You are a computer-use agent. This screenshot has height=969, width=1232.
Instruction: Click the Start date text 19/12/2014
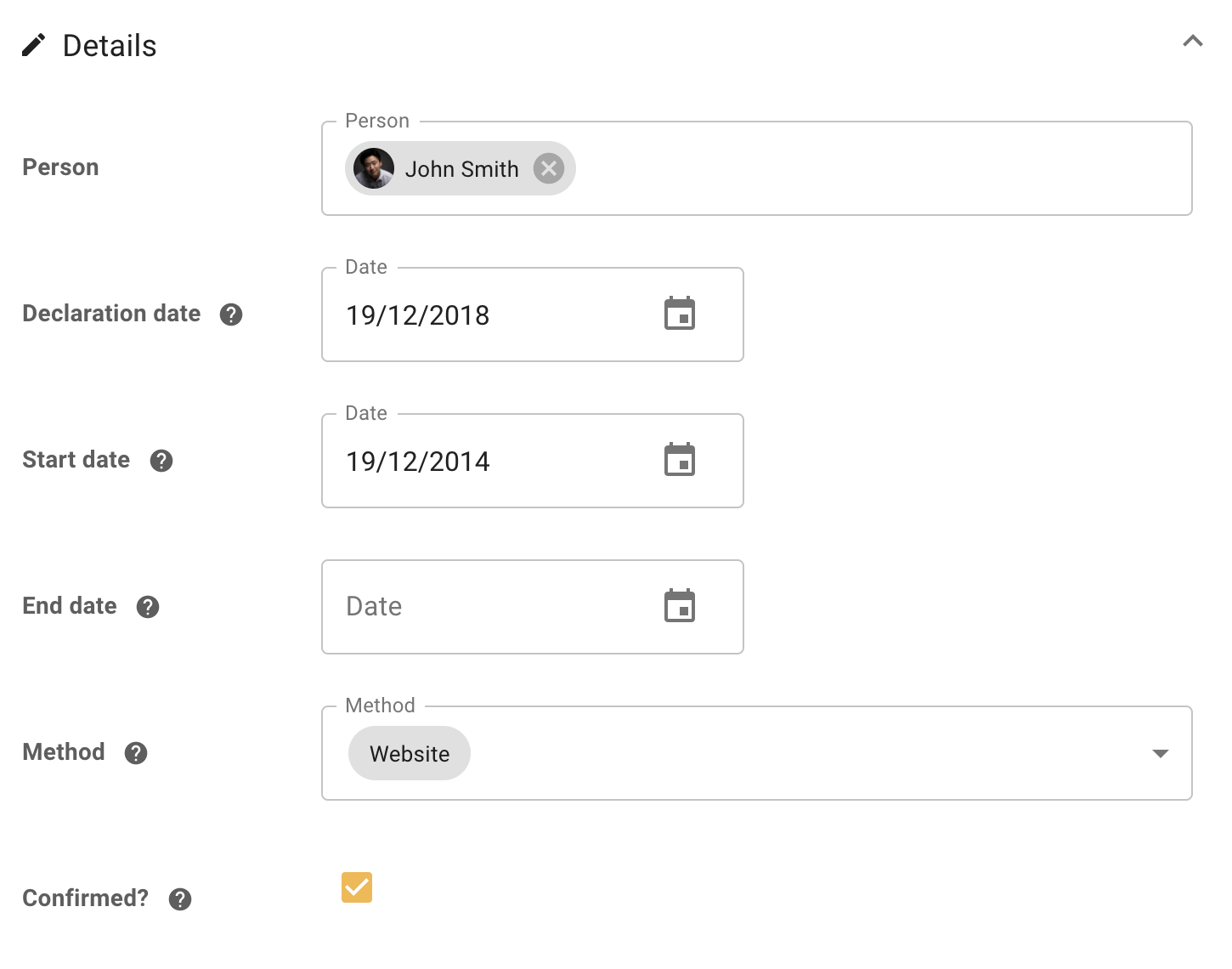coord(417,462)
